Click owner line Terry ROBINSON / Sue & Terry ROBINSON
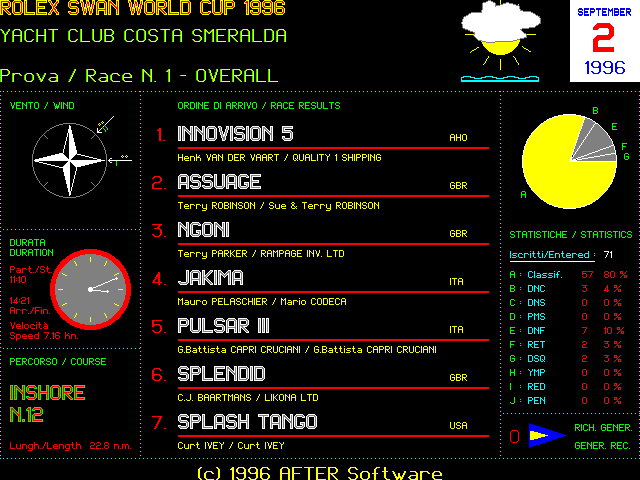The image size is (640, 480). 278,206
